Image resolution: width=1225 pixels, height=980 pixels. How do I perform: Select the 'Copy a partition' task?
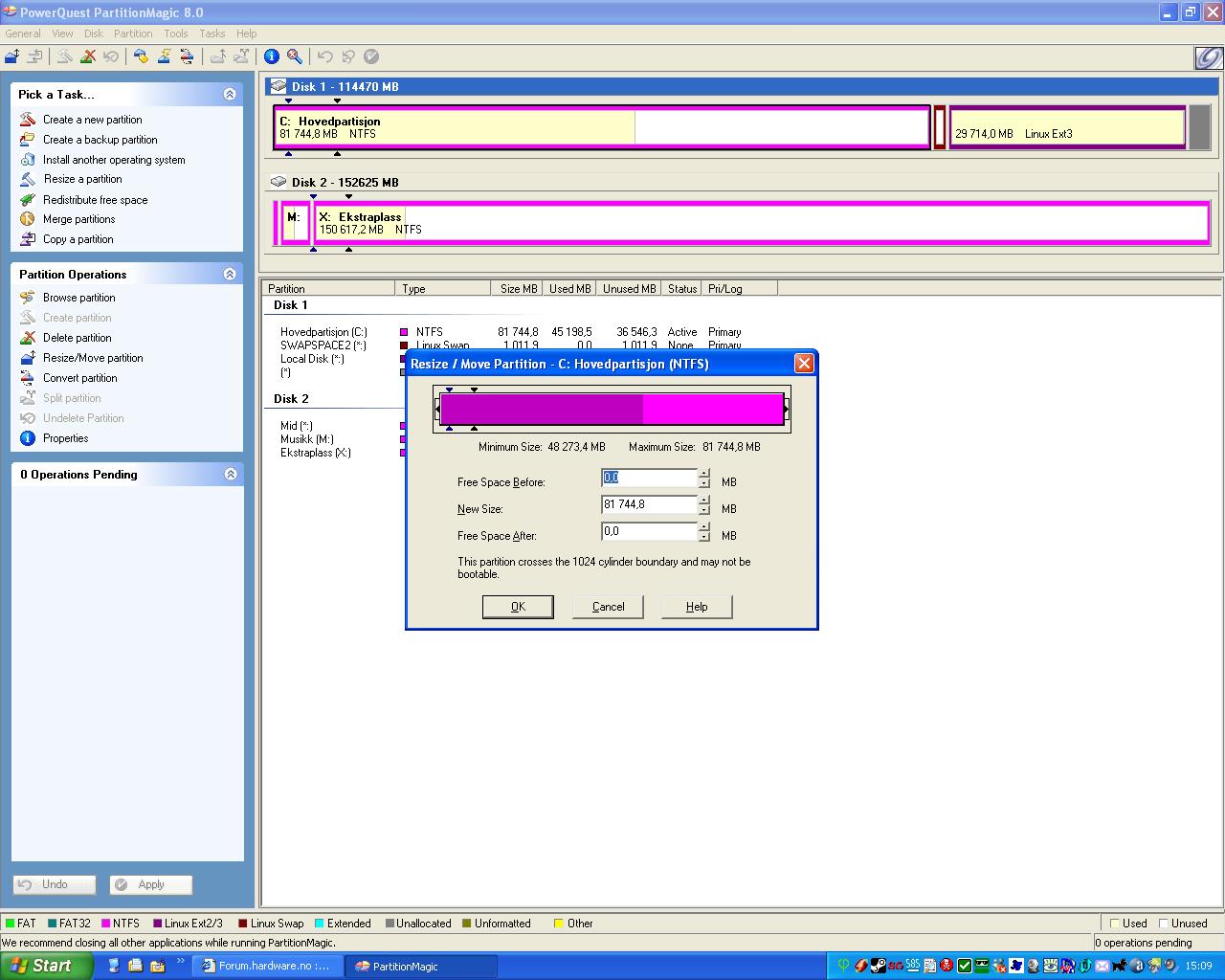(x=78, y=239)
